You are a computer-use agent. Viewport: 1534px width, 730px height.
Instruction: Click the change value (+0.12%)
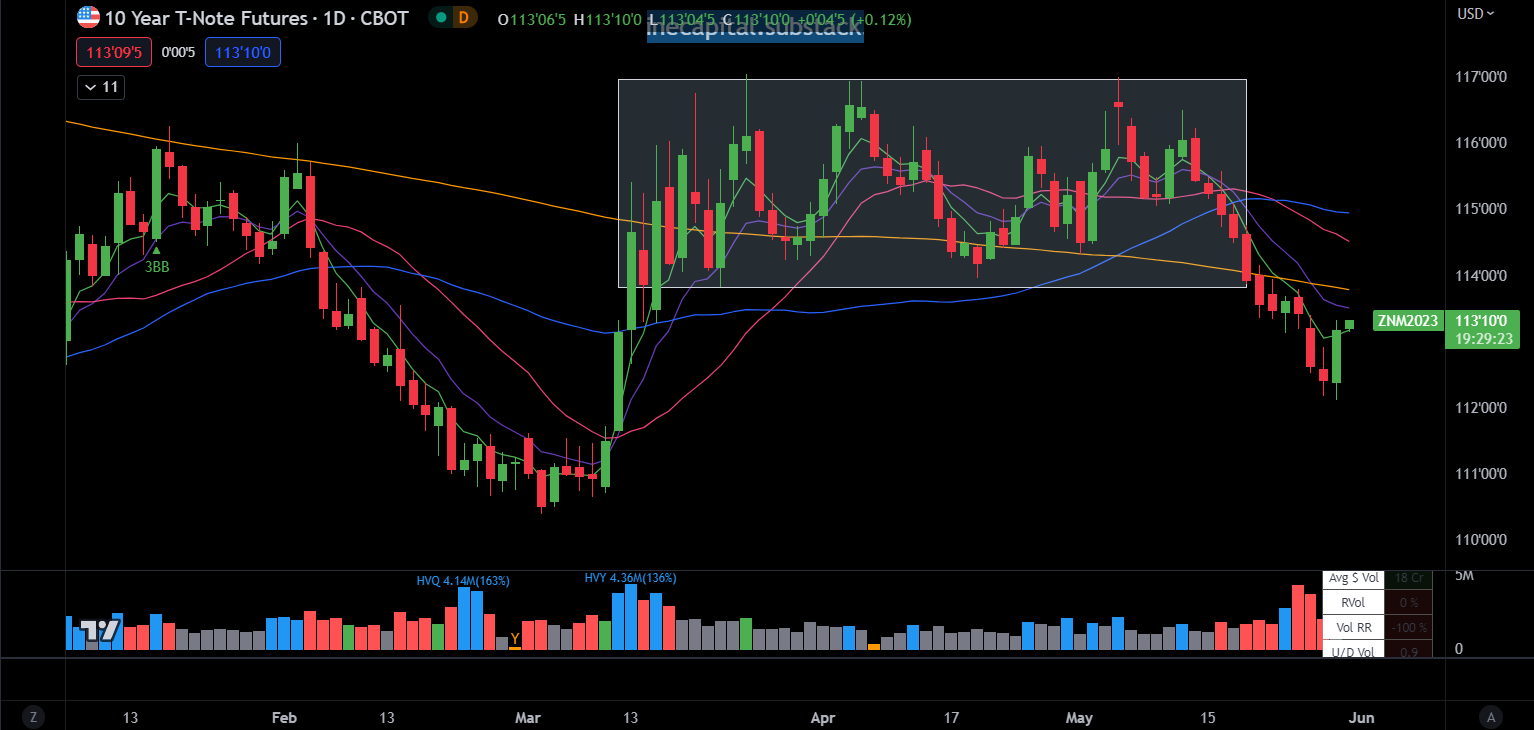point(880,20)
